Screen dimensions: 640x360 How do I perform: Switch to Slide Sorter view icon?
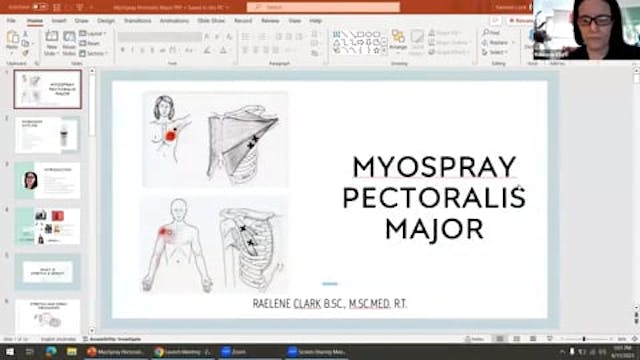517,339
